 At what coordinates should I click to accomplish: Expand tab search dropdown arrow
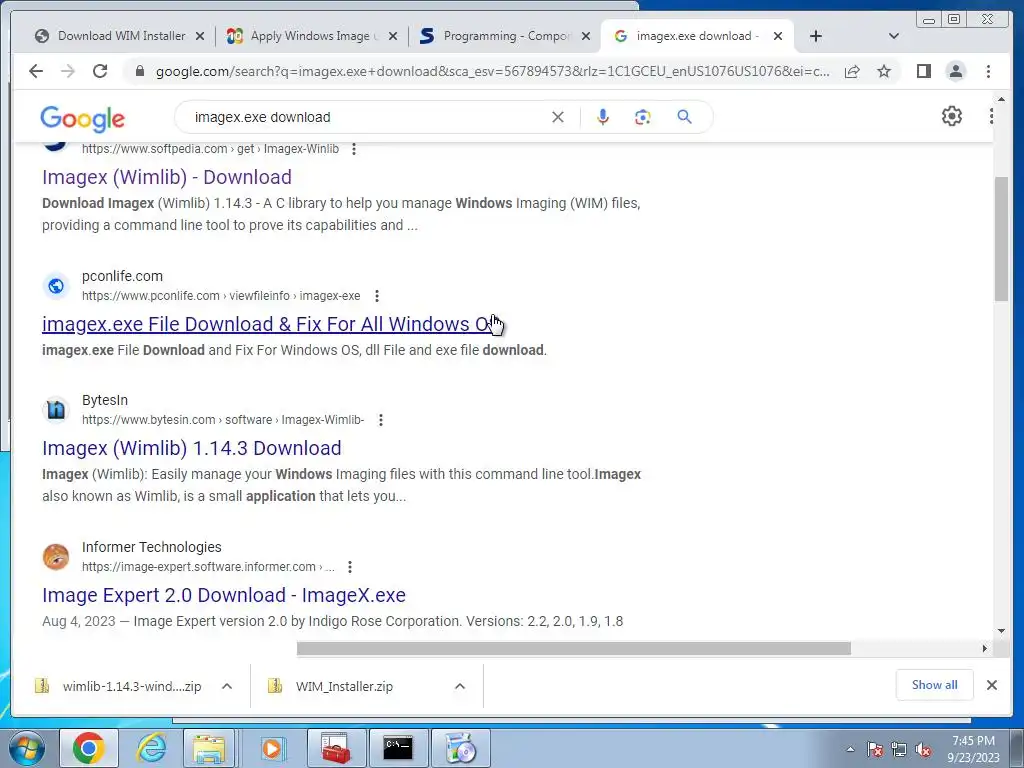coord(894,36)
